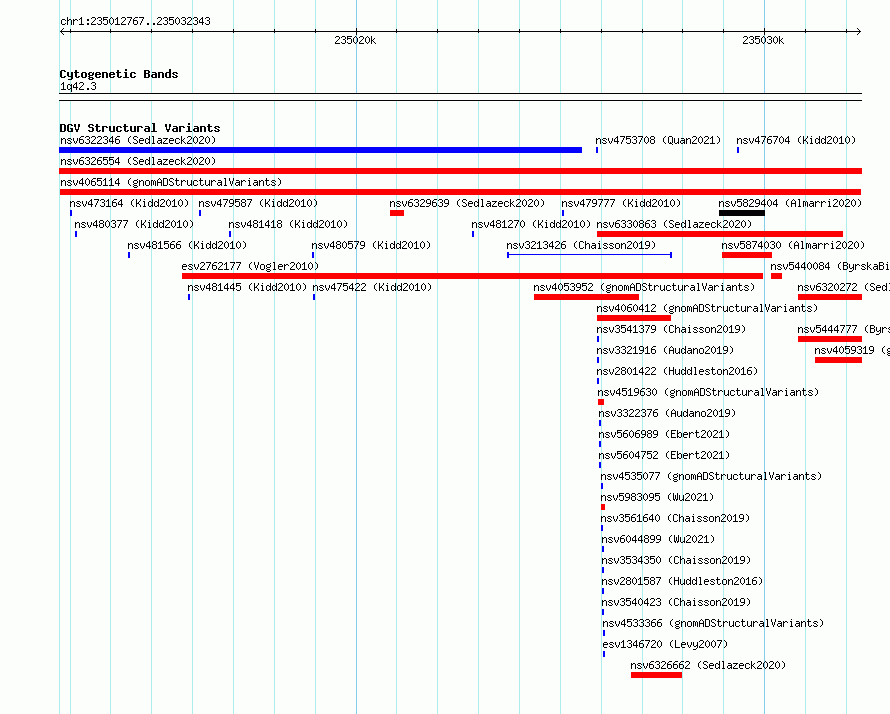The width and height of the screenshot is (890, 714).
Task: Click chr1:235012767..235032343 coordinates text
Action: pyautogui.click(x=135, y=21)
